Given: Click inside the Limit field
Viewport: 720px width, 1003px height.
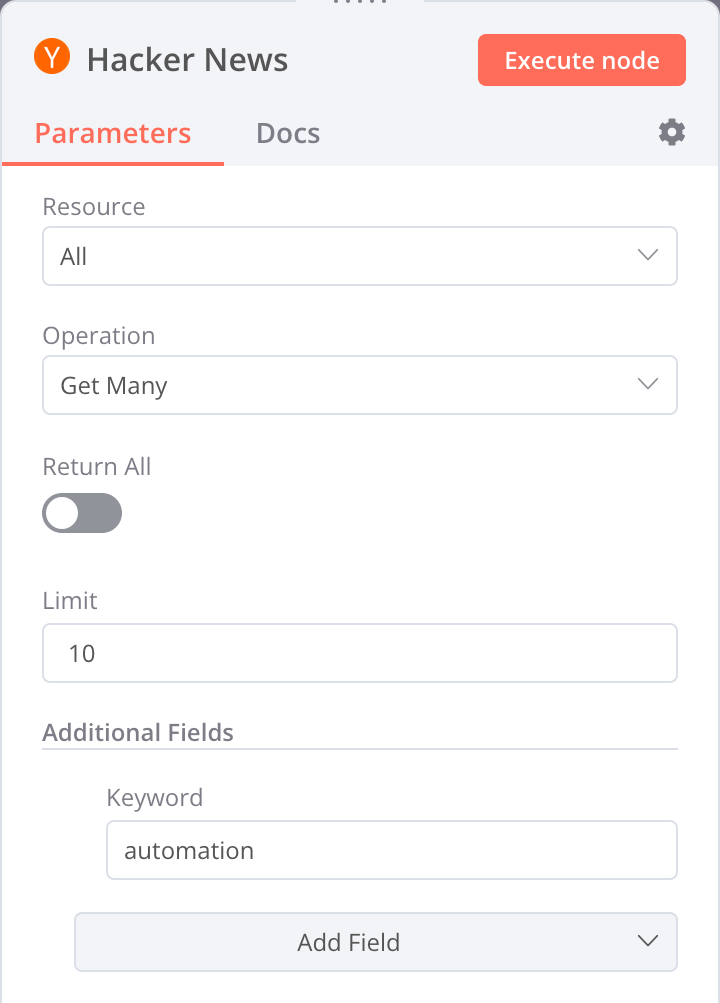Looking at the screenshot, I should pyautogui.click(x=360, y=653).
